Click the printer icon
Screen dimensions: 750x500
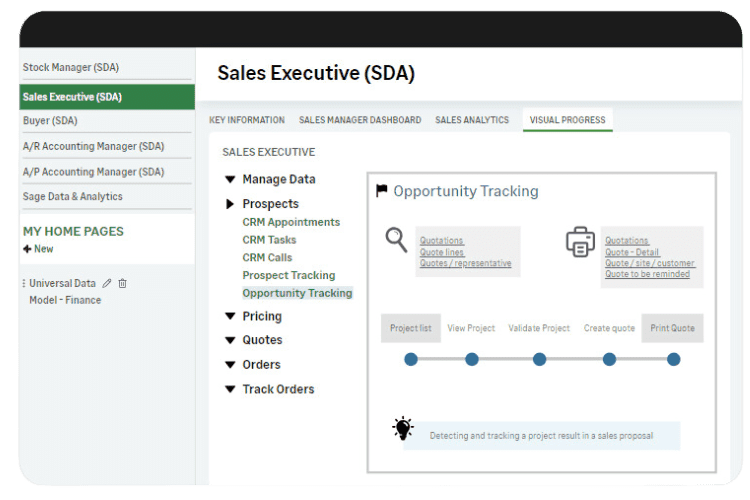[x=580, y=242]
